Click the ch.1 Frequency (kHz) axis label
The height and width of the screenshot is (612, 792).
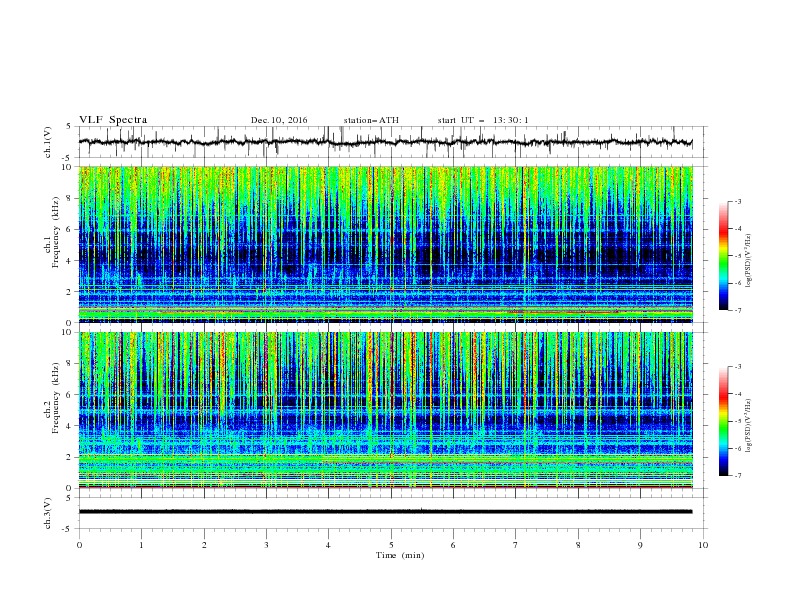tap(52, 233)
